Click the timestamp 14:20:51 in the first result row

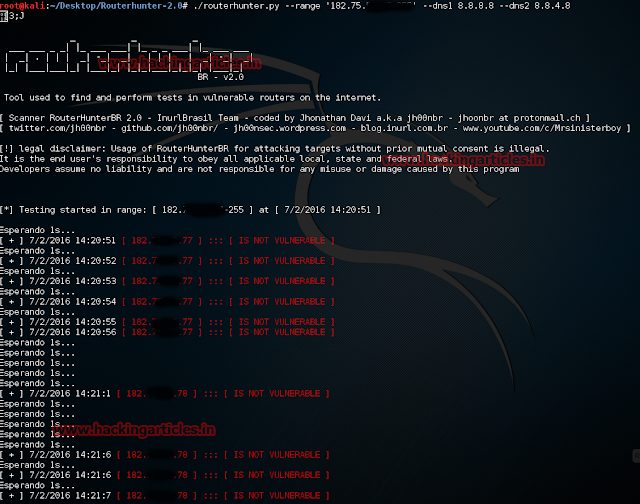[96, 240]
